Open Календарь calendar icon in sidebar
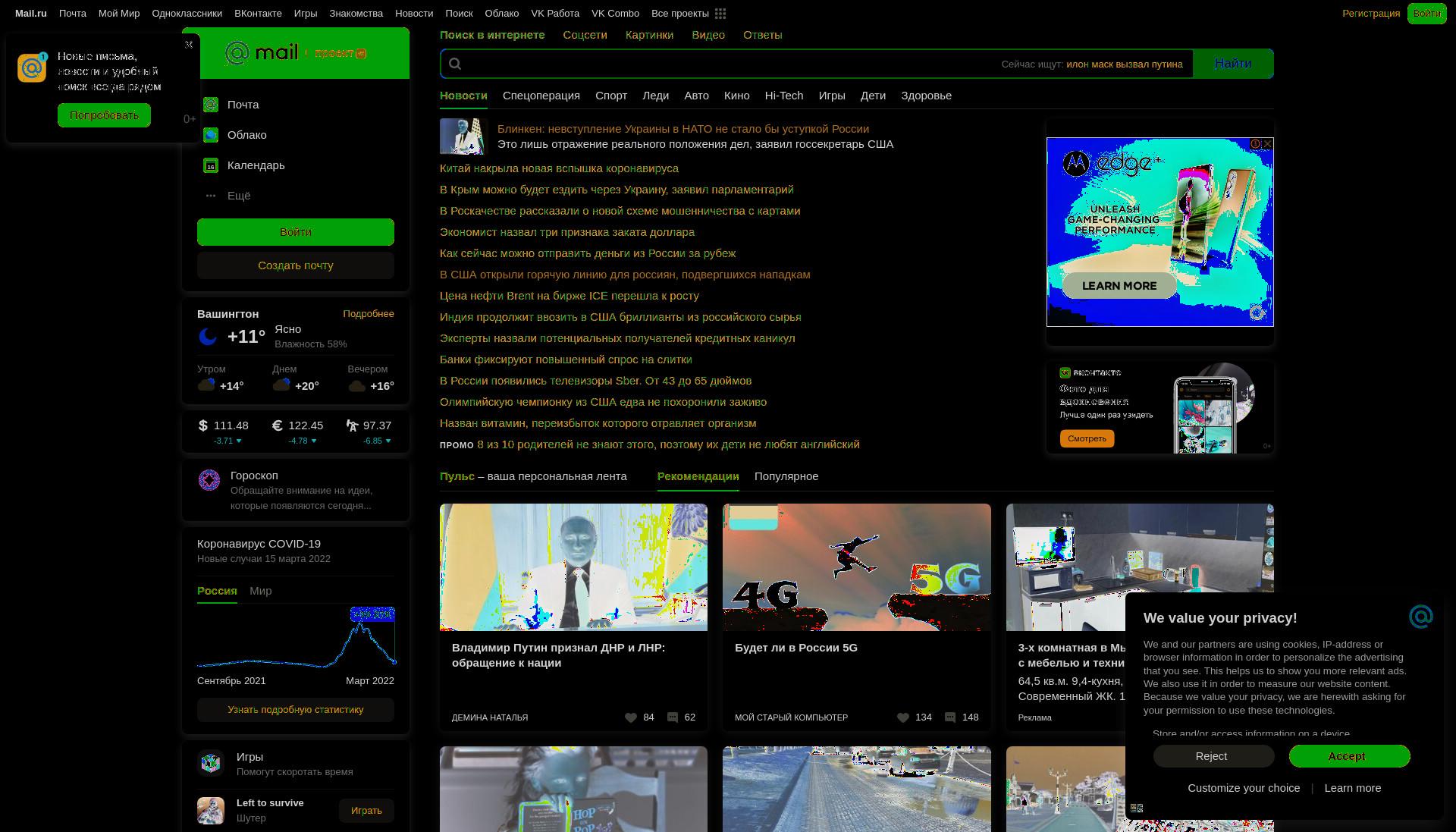The height and width of the screenshot is (832, 1456). 211,165
